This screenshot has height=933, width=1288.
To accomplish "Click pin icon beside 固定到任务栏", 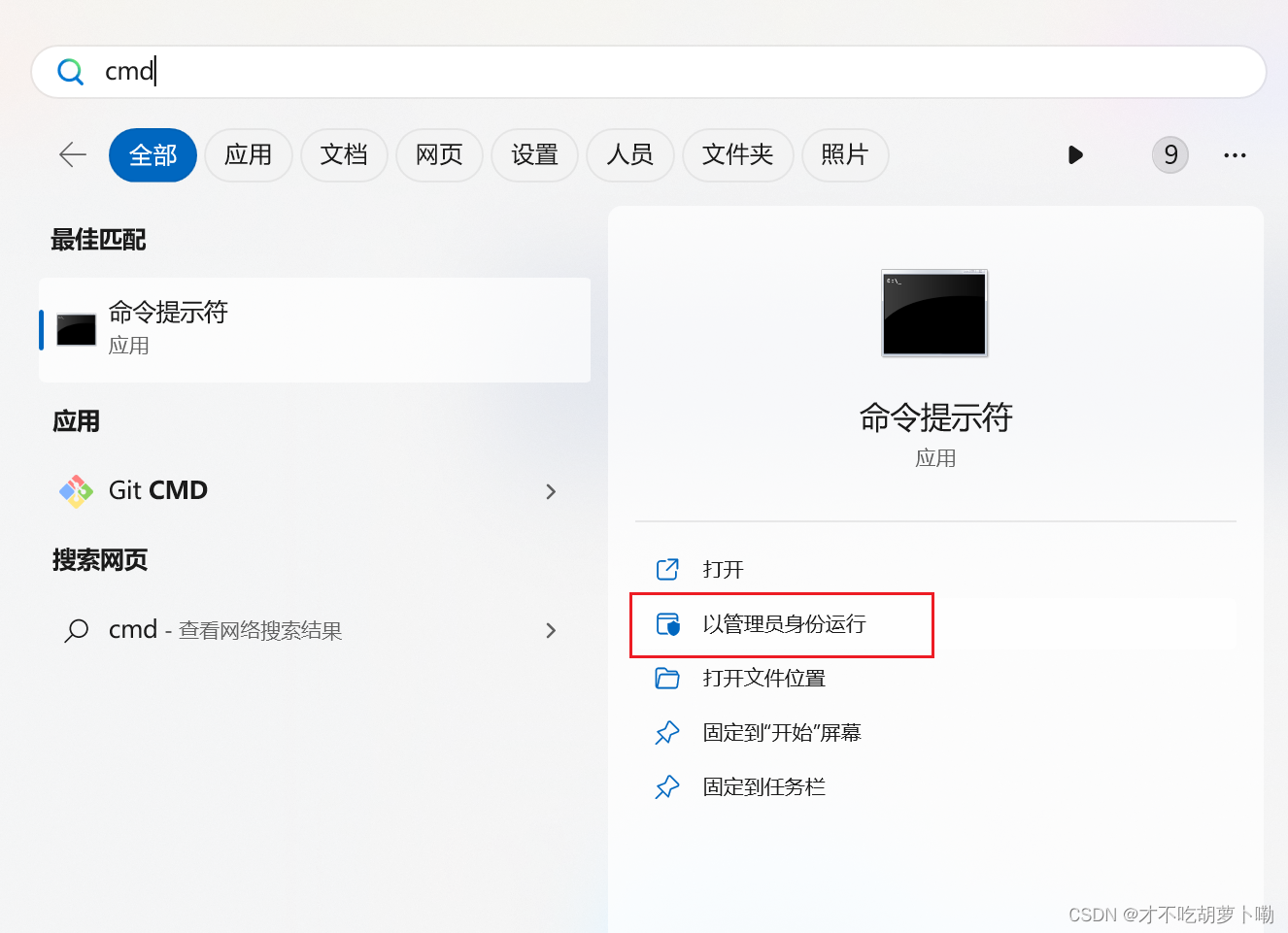I will coord(667,787).
